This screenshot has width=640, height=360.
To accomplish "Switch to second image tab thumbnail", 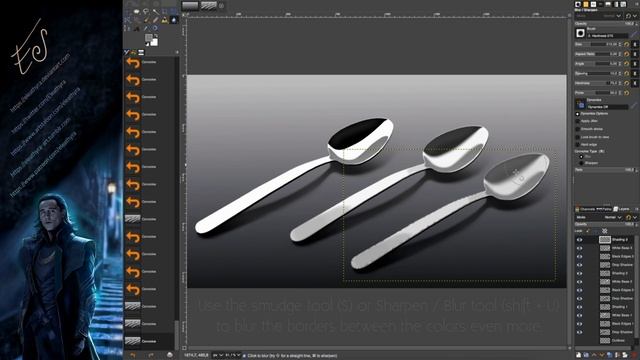I will coord(209,6).
